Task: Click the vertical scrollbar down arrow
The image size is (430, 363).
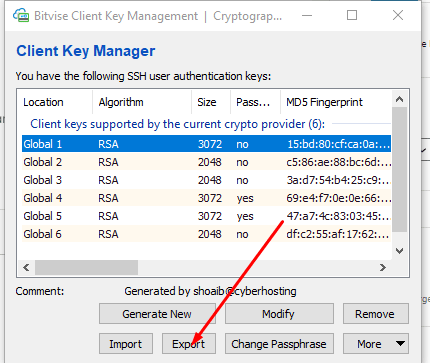Action: [399, 251]
